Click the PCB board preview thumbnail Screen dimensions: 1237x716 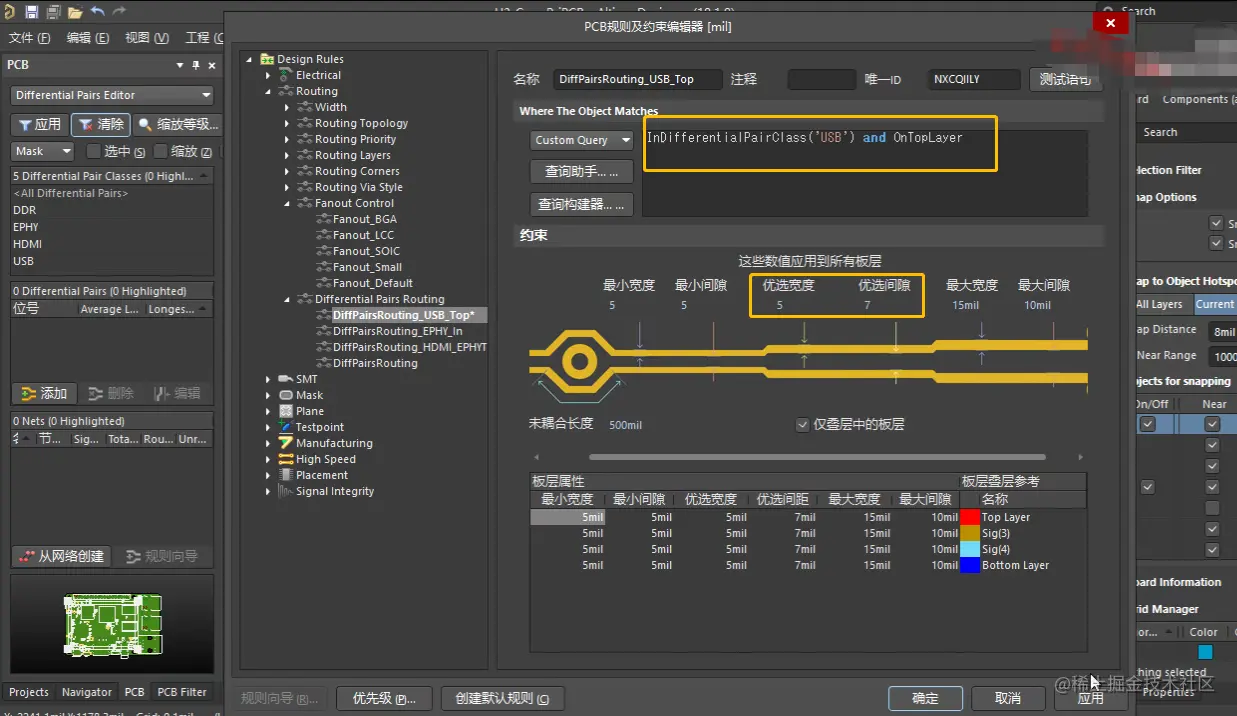pos(112,623)
